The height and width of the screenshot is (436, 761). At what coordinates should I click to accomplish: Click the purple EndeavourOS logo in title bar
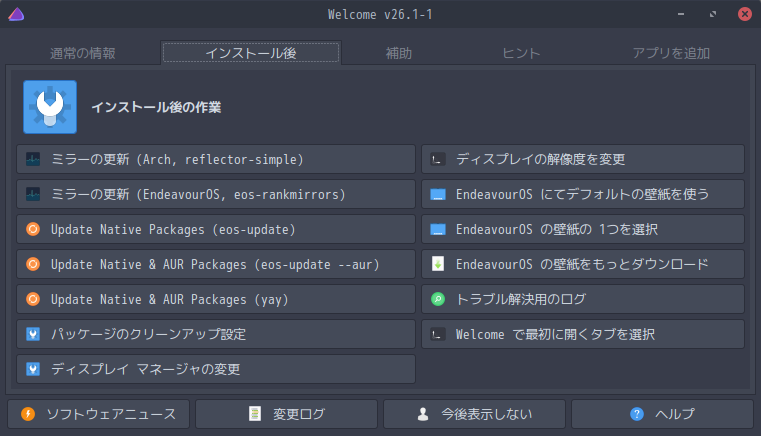coord(15,14)
